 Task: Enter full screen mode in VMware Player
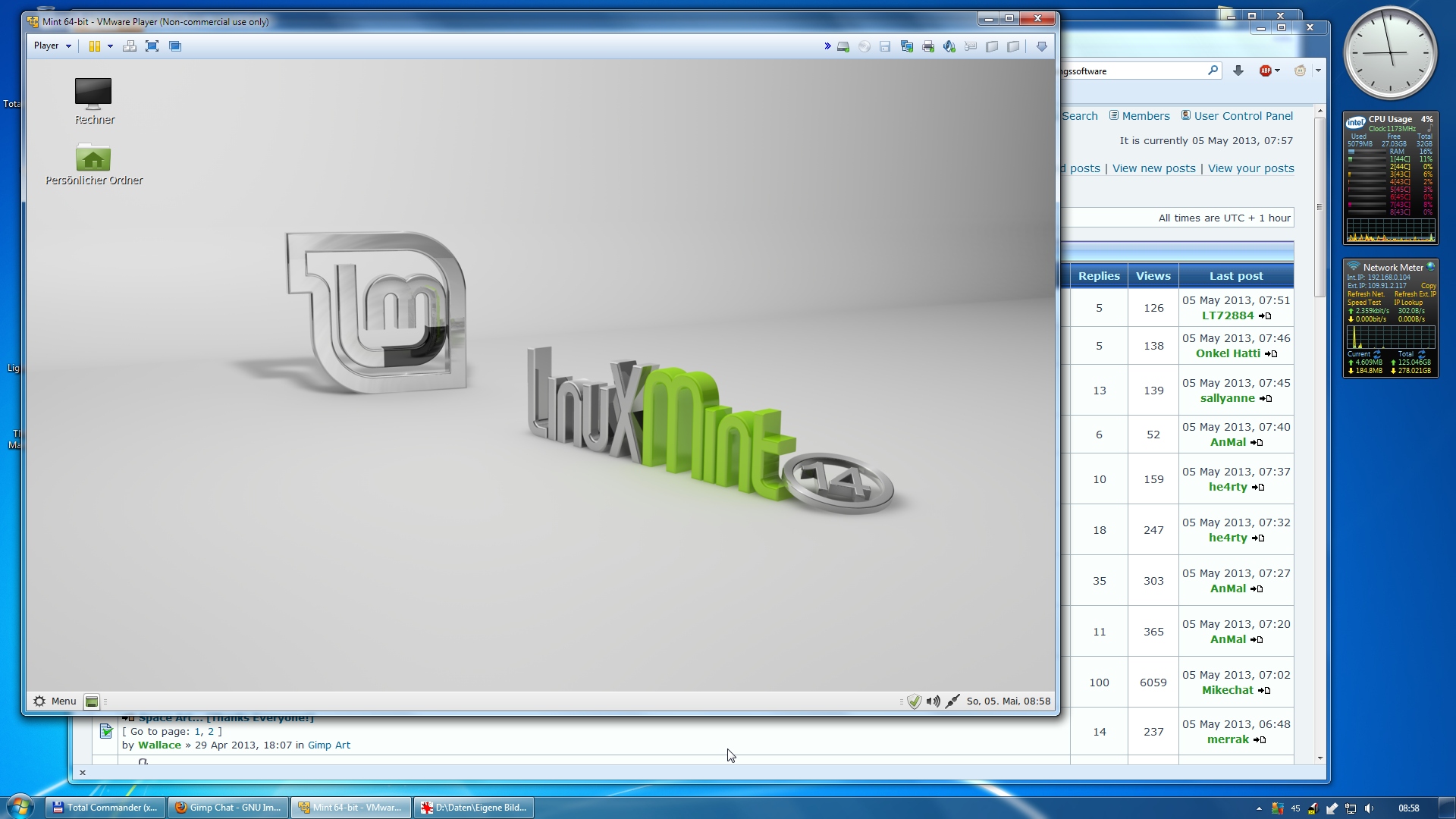[x=152, y=46]
